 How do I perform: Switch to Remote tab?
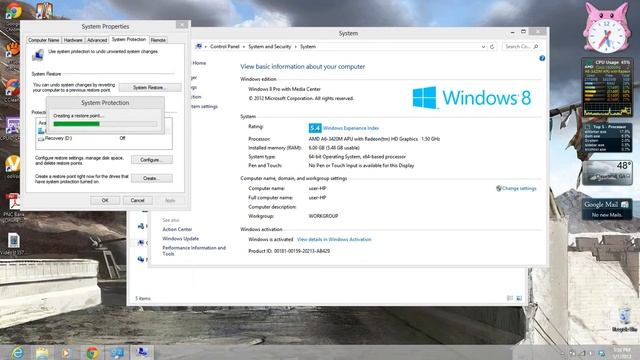point(158,40)
